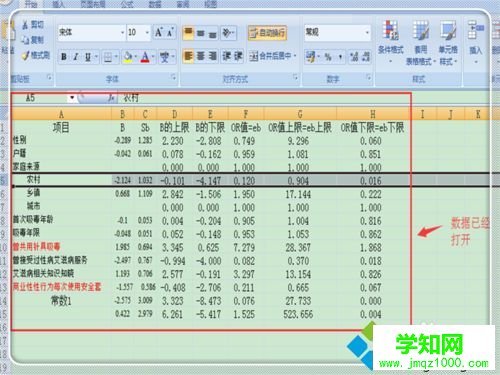The height and width of the screenshot is (375, 500).
Task: Click the Insert Function fx button
Action: [x=112, y=98]
